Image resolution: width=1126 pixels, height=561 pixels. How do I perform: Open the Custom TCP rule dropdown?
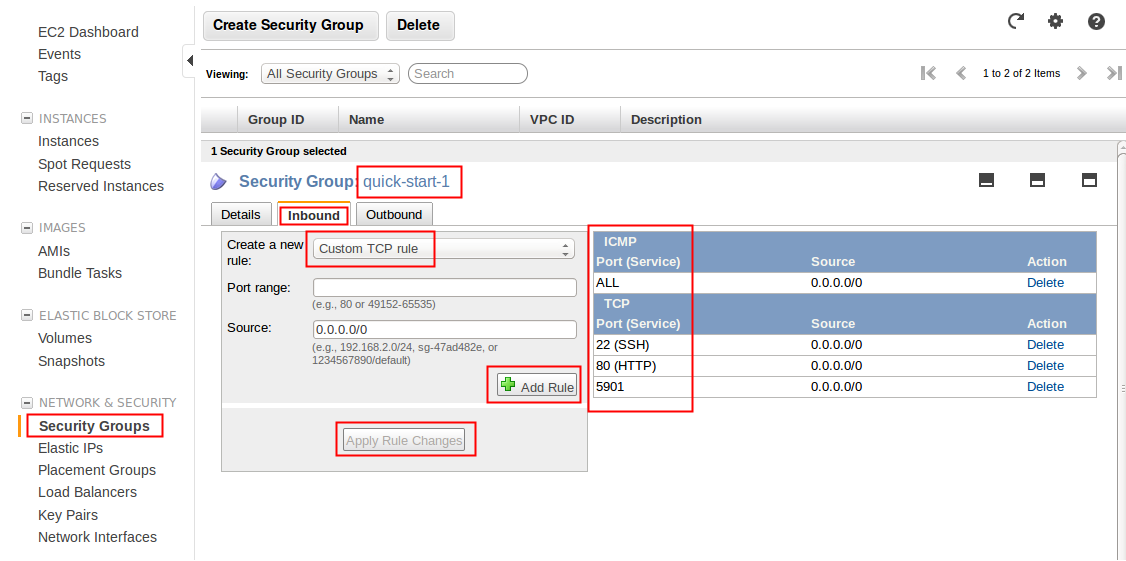click(443, 249)
